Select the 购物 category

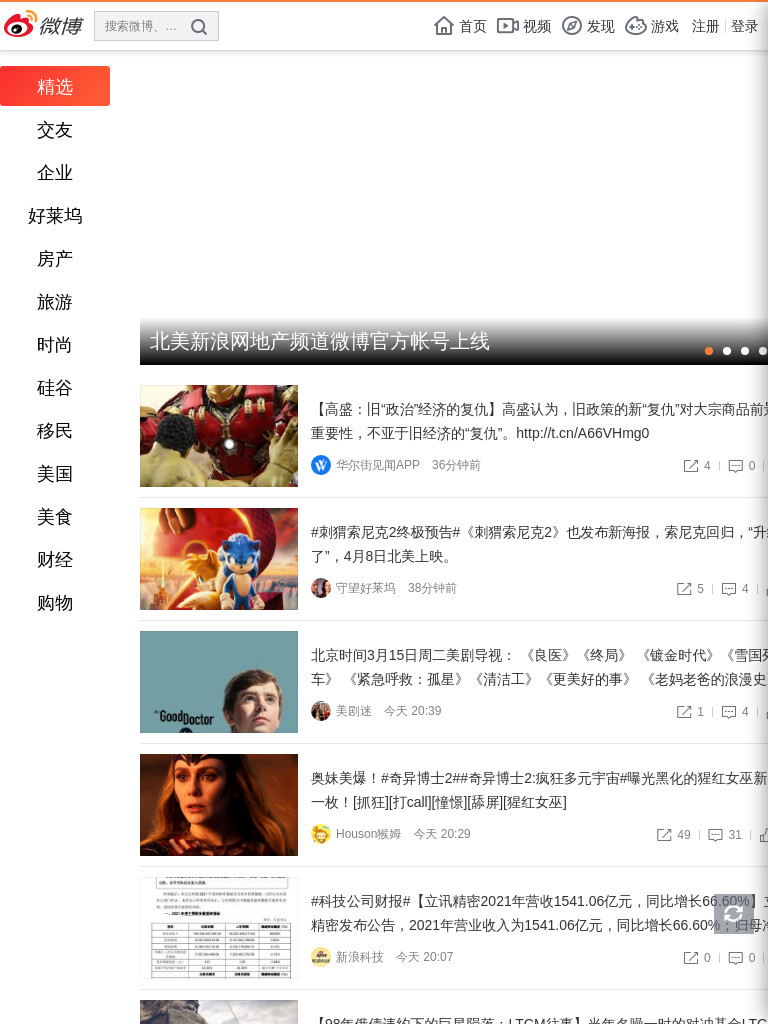tap(55, 603)
